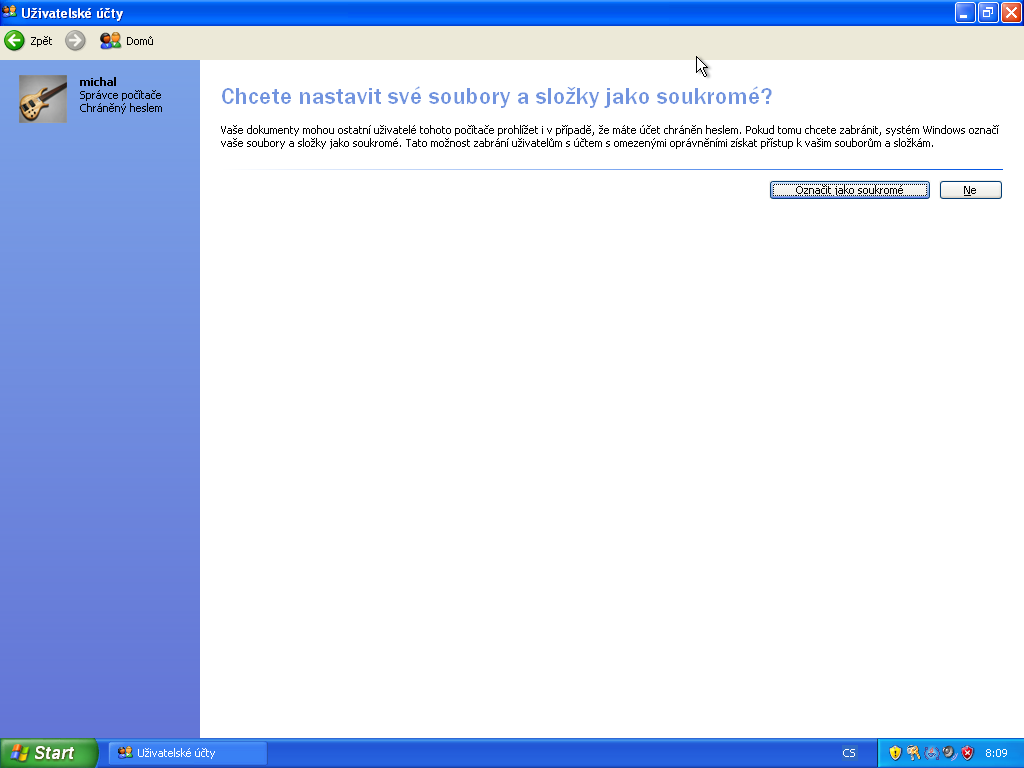This screenshot has width=1024, height=768.
Task: Select Uživatelské účty taskbar button
Action: click(187, 753)
